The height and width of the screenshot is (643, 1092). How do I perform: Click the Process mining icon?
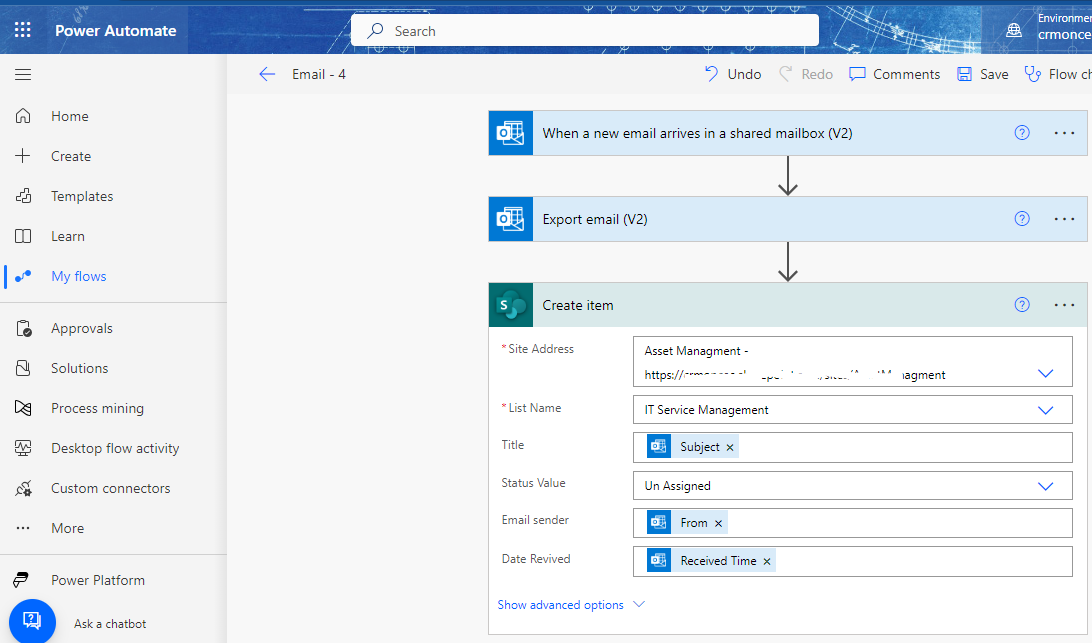point(23,408)
